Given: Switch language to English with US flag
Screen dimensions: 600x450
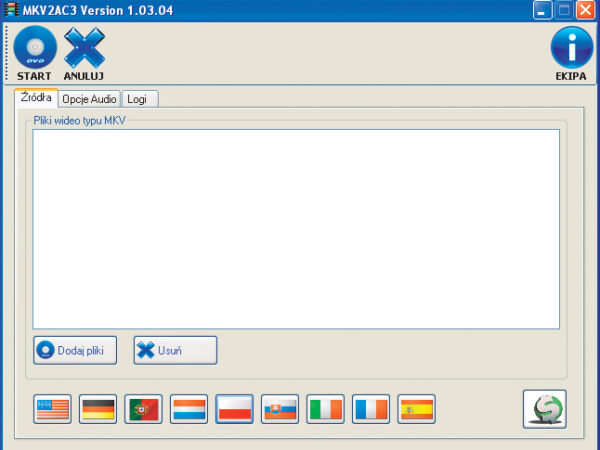Looking at the screenshot, I should tap(52, 409).
